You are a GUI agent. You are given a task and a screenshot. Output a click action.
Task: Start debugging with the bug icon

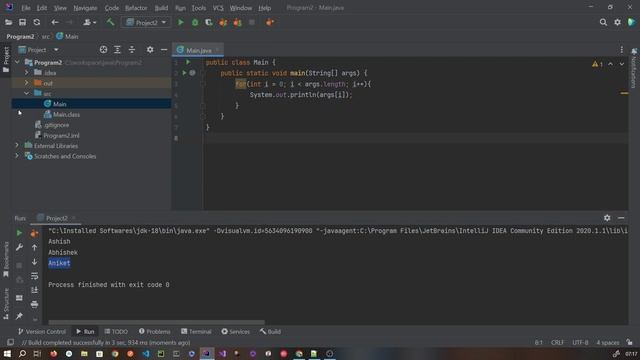click(195, 22)
